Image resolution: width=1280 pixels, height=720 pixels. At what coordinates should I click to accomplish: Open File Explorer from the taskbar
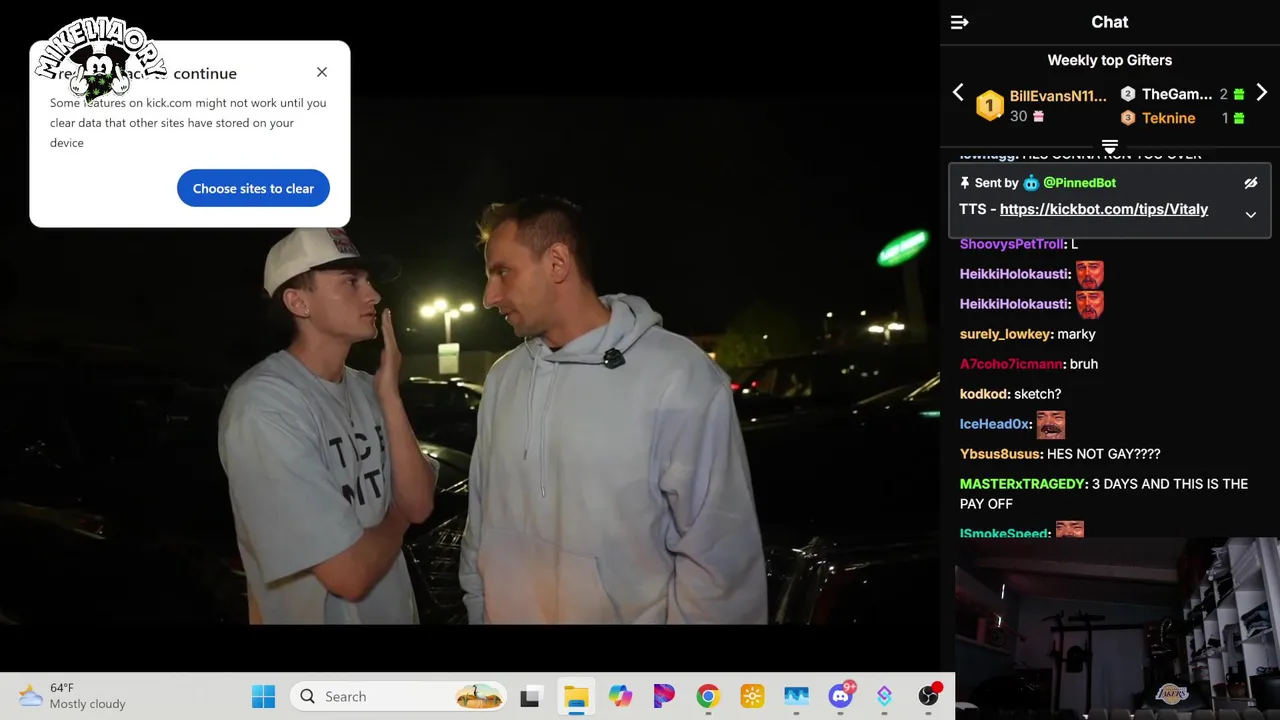[x=576, y=696]
